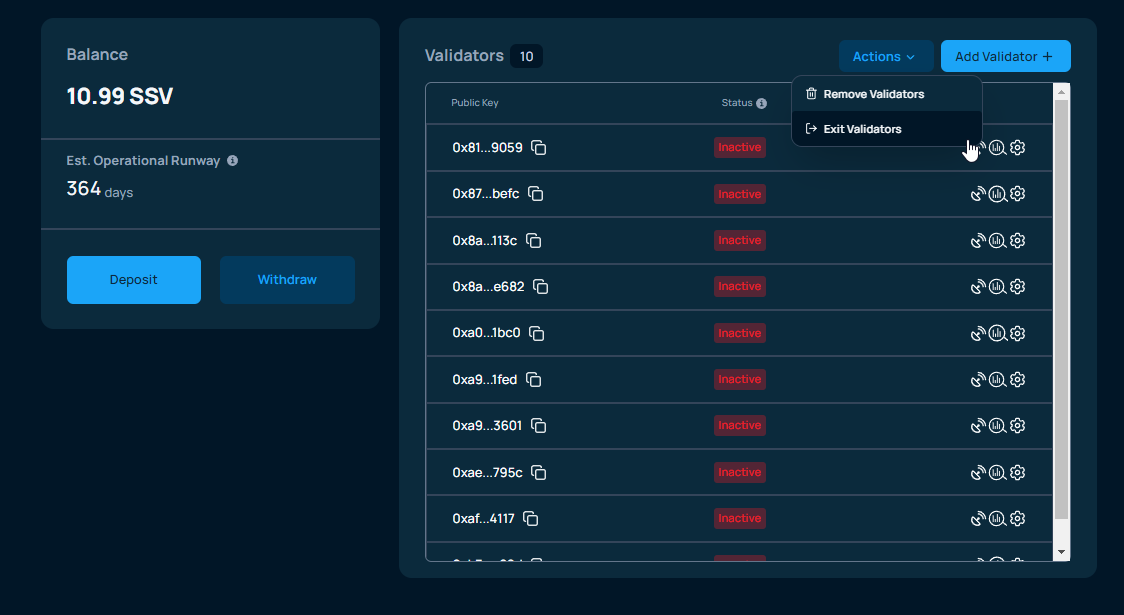The image size is (1124, 615).
Task: Open satellite beacon icon for 0x8a...e682
Action: [x=978, y=287]
